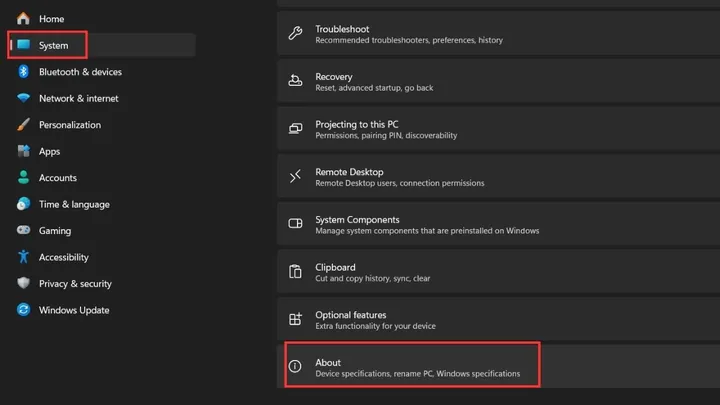Open Apps settings category
The width and height of the screenshot is (720, 405).
click(x=50, y=152)
